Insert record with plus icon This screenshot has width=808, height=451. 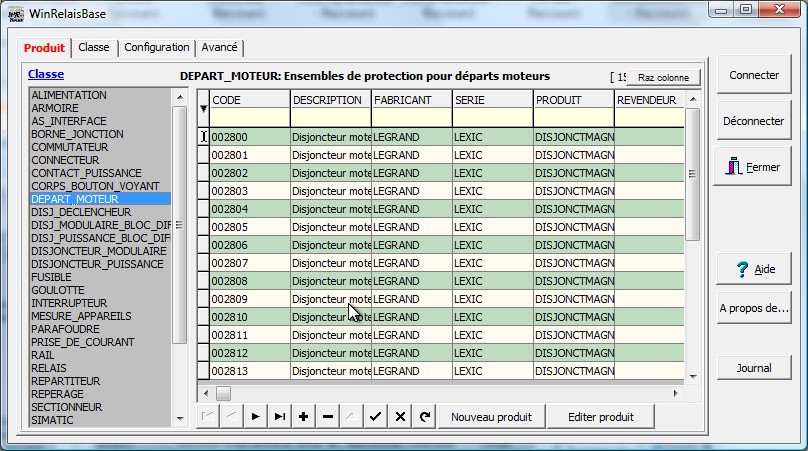[x=304, y=416]
